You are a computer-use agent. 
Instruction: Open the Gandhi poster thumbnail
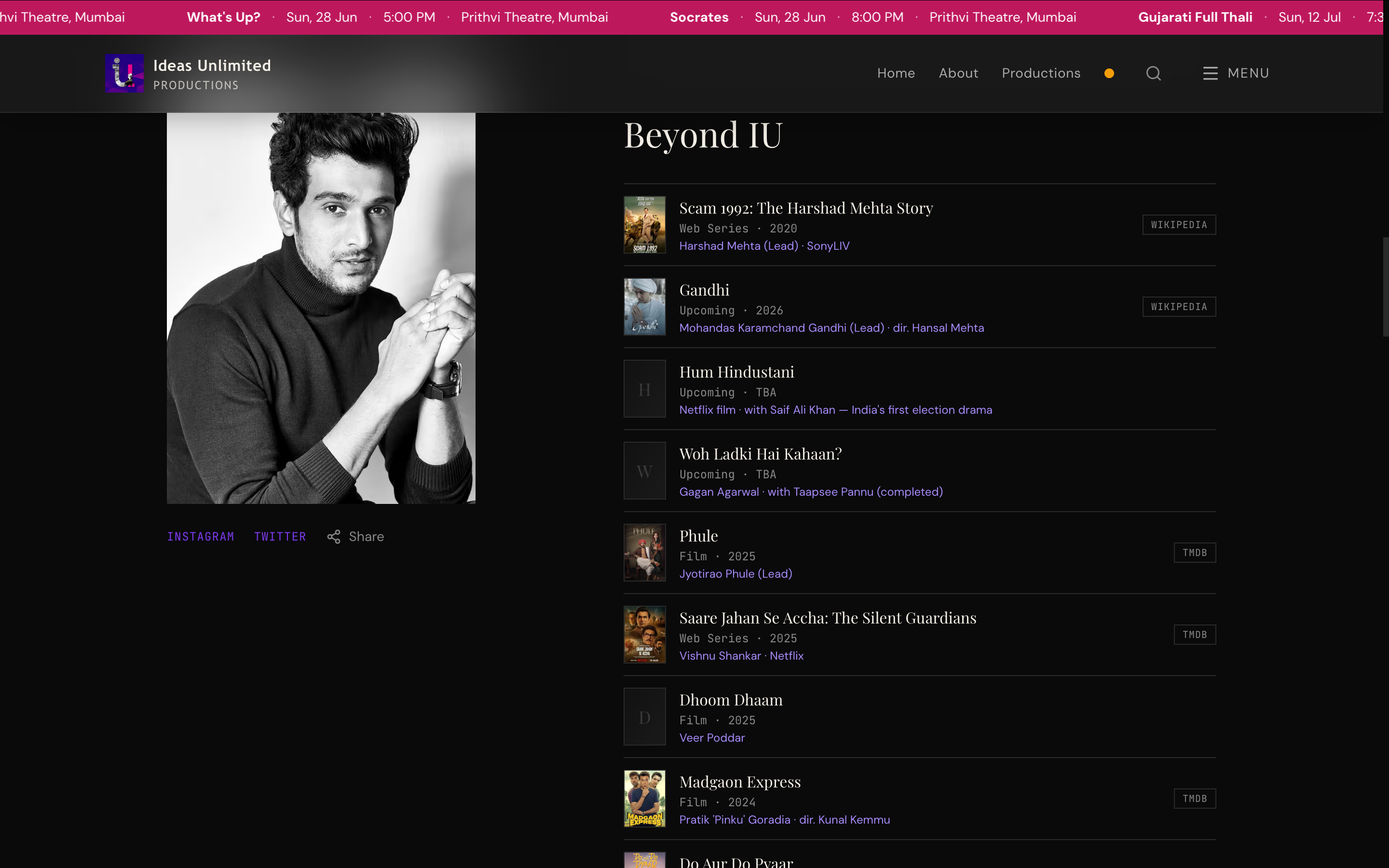click(x=644, y=307)
